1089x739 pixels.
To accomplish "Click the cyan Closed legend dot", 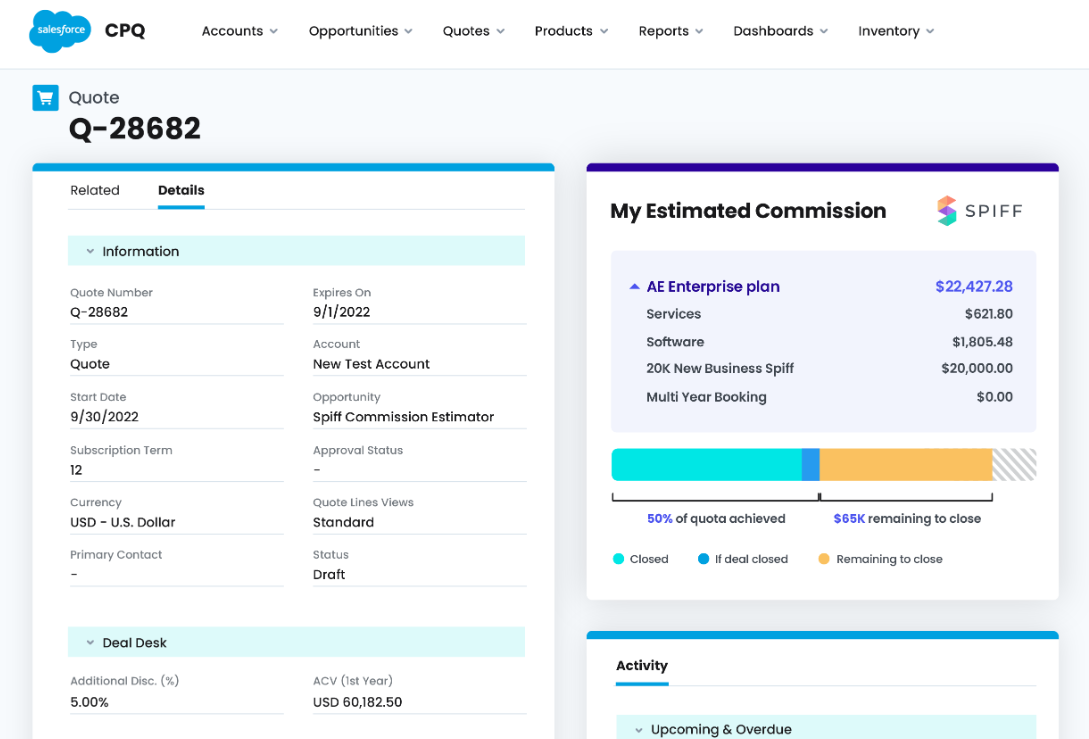I will click(618, 559).
